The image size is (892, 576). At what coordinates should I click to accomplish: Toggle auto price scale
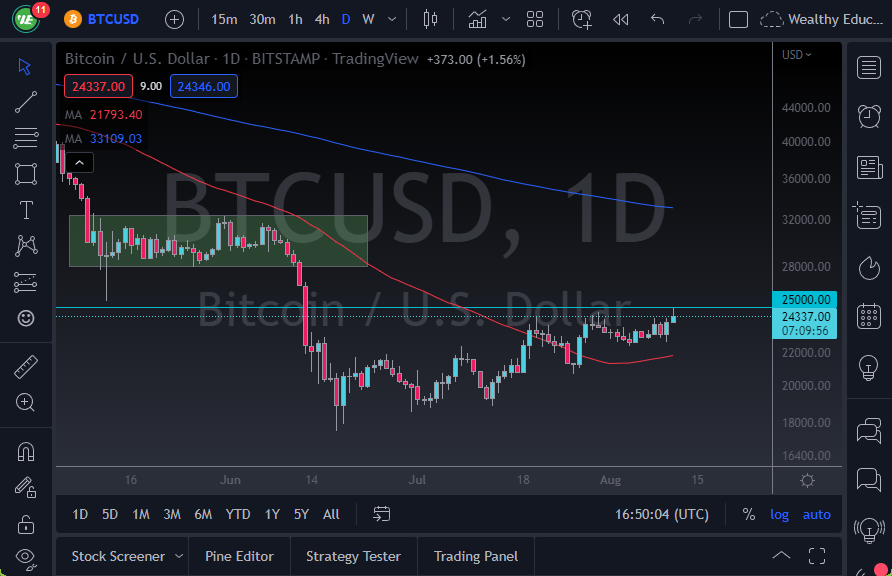816,514
